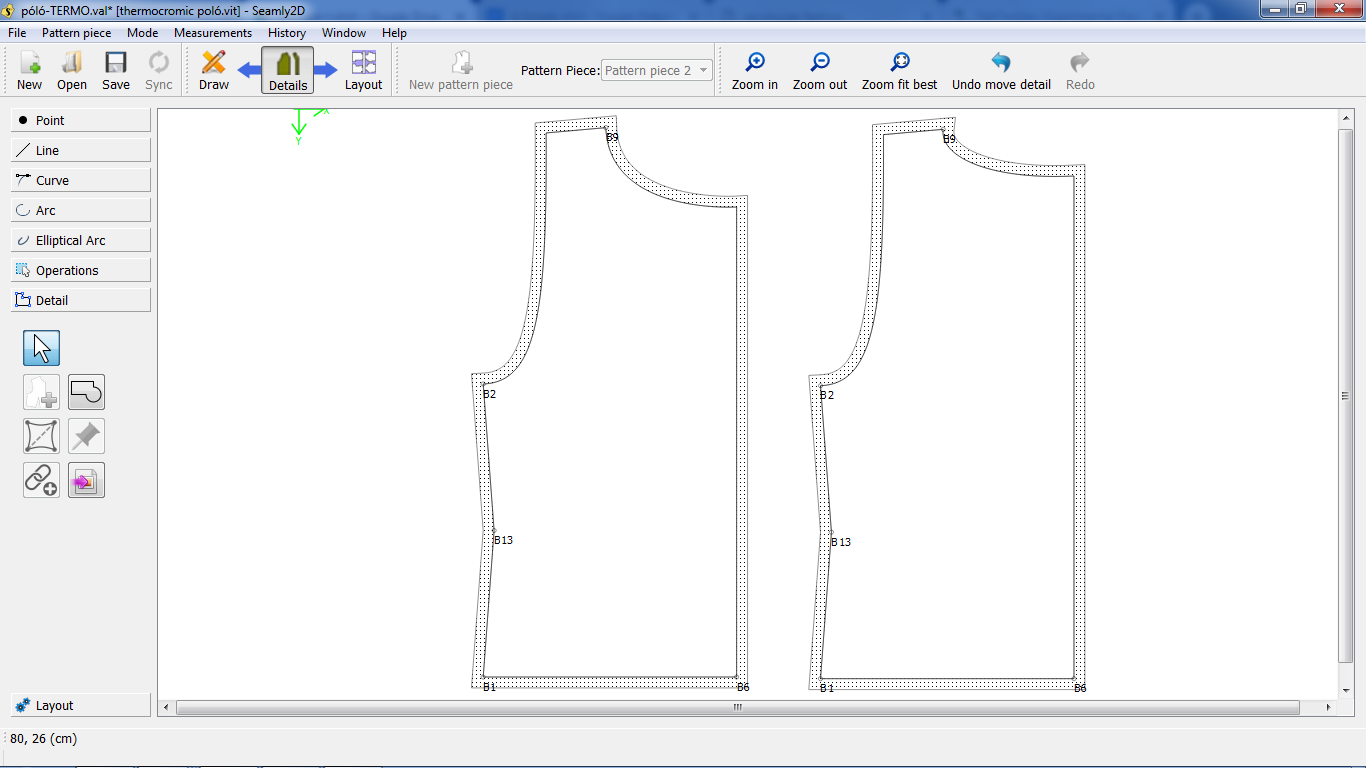
Task: Save the pattern file
Action: (x=116, y=71)
